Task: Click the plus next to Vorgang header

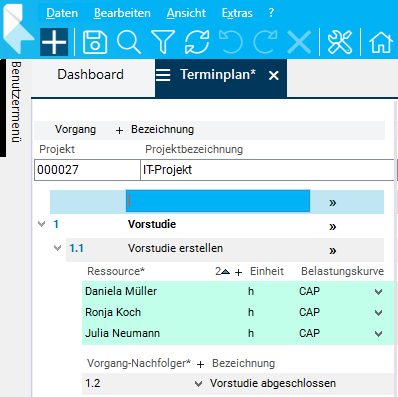Action: (119, 131)
